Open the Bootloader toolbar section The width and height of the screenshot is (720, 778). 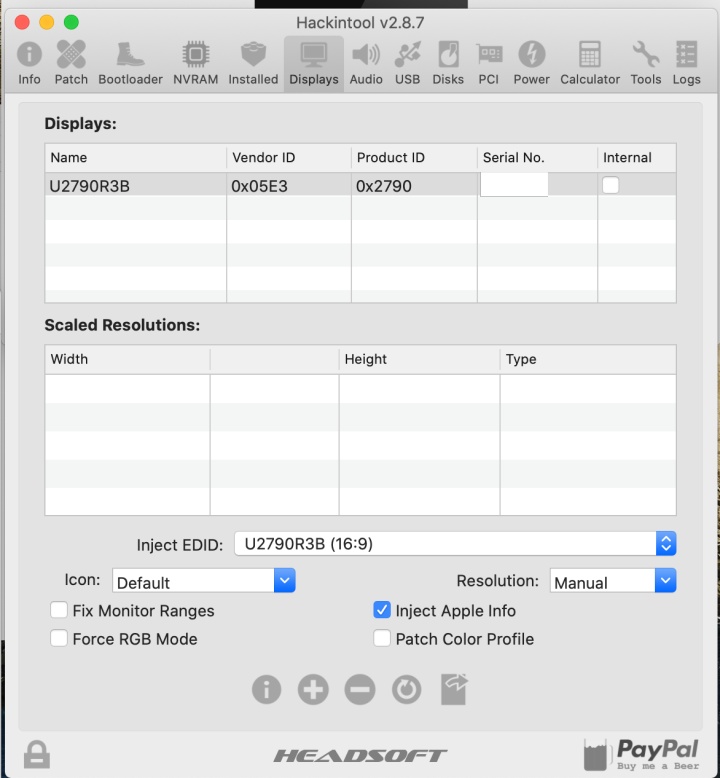pyautogui.click(x=131, y=63)
